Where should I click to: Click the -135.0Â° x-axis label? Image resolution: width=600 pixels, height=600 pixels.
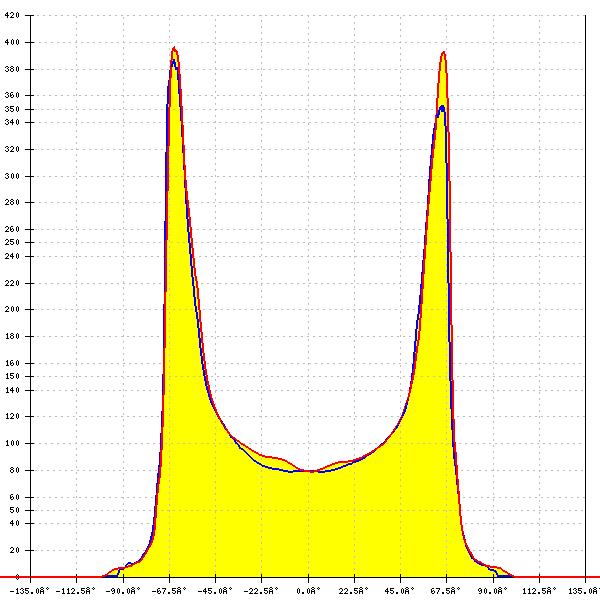pos(29,591)
